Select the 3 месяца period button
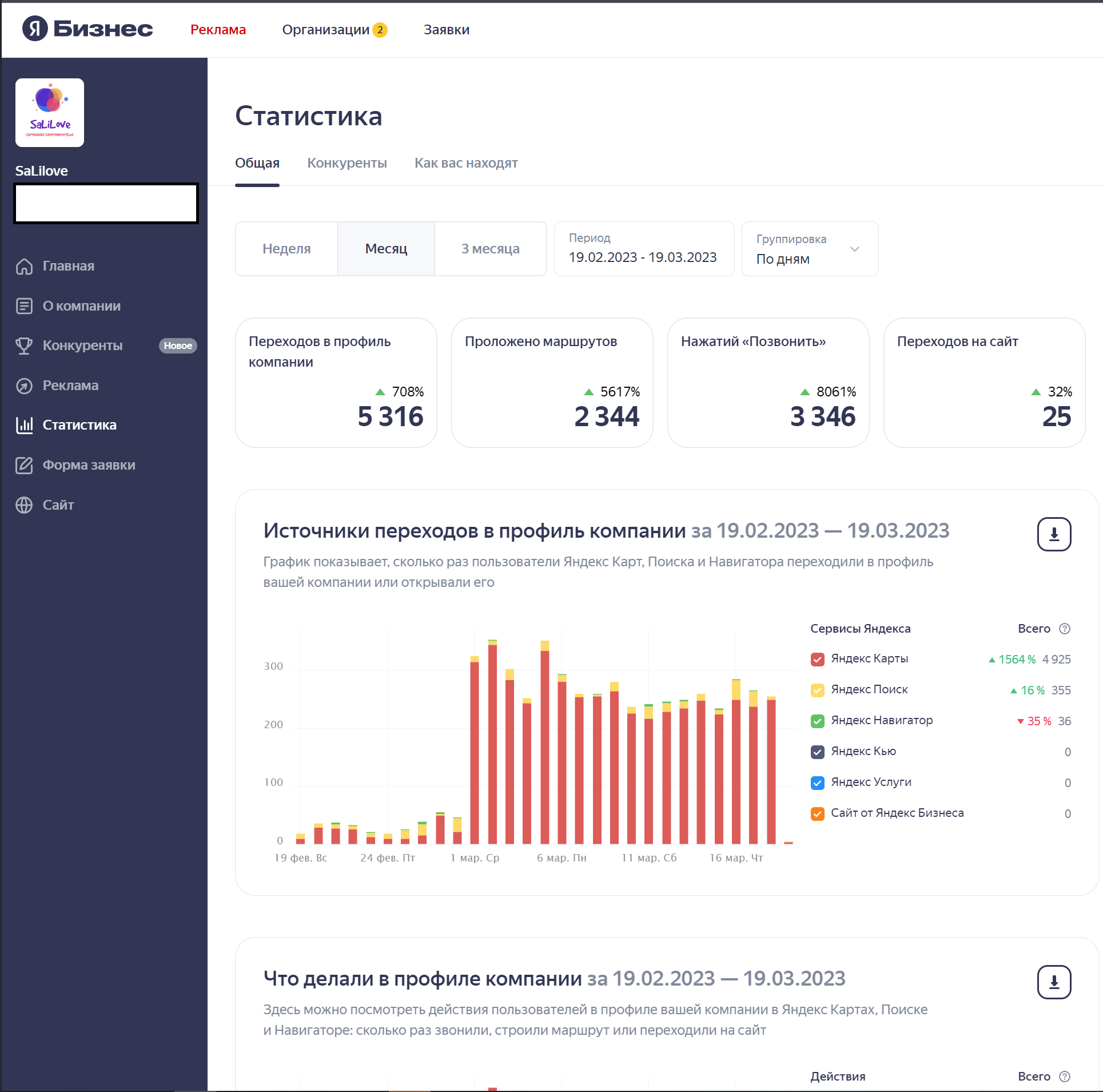The width and height of the screenshot is (1103, 1092). [x=490, y=249]
